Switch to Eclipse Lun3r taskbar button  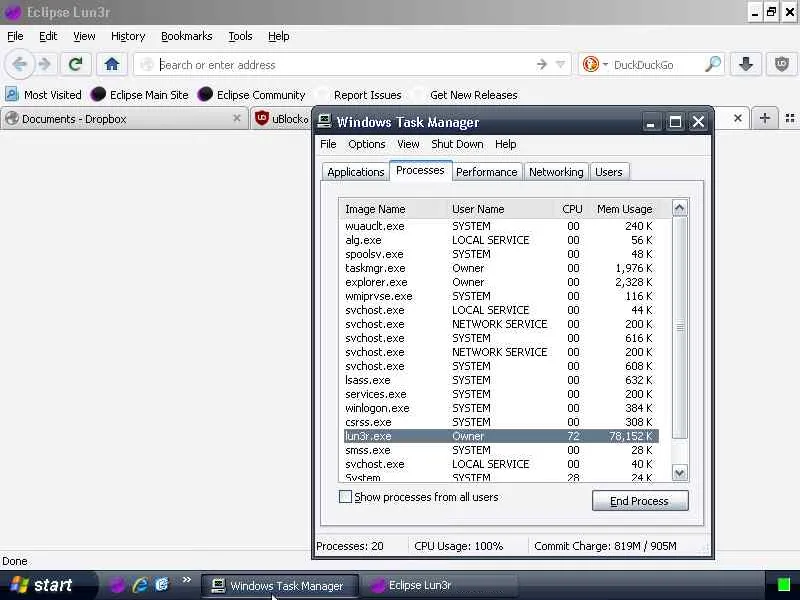point(438,585)
